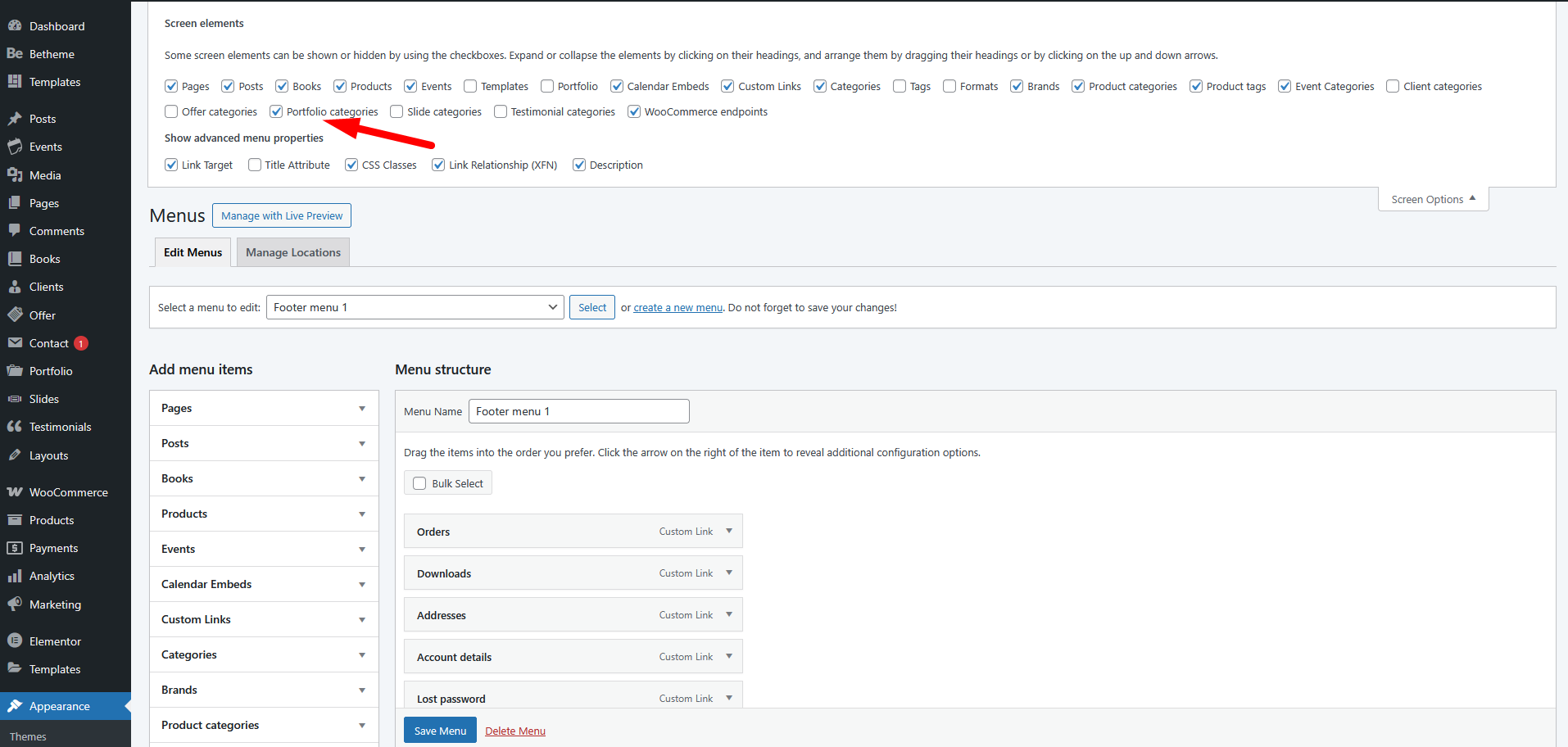Viewport: 1568px width, 747px height.
Task: Click the Analytics bar chart icon
Action: [15, 576]
